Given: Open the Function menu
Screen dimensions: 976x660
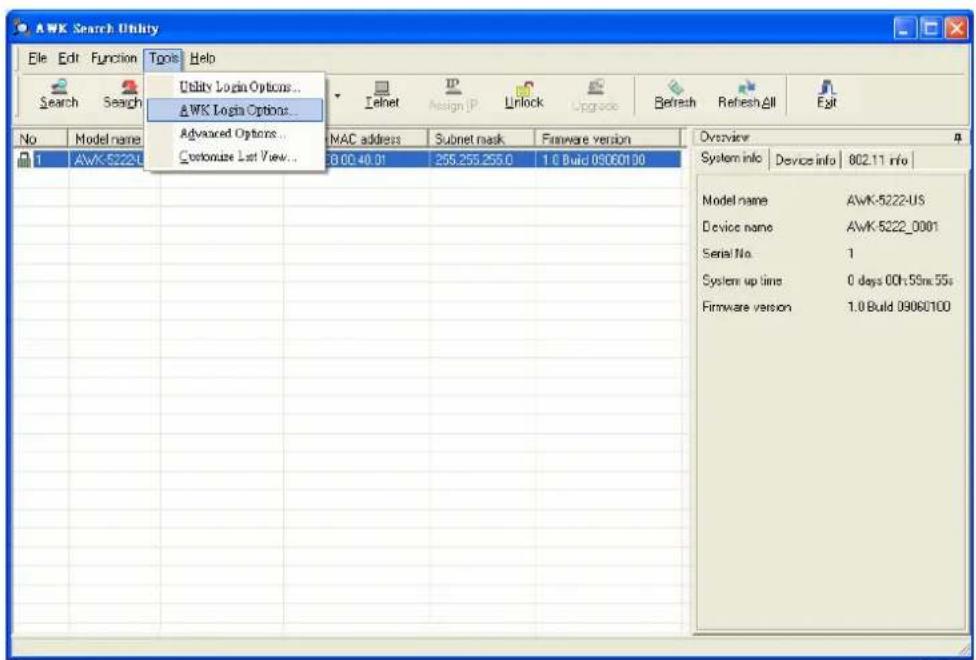Looking at the screenshot, I should (114, 59).
